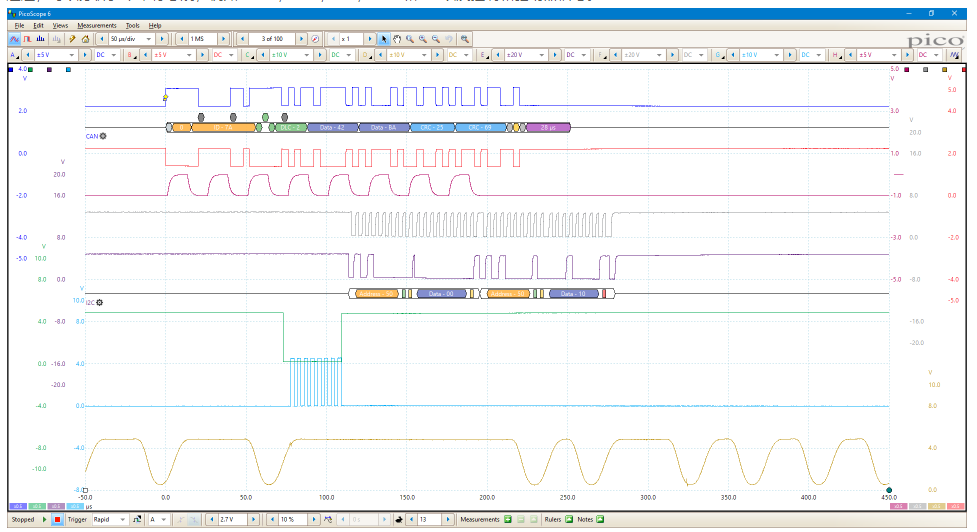
Task: Click the CAN 'ID - 7A' decoded packet
Action: [x=222, y=128]
